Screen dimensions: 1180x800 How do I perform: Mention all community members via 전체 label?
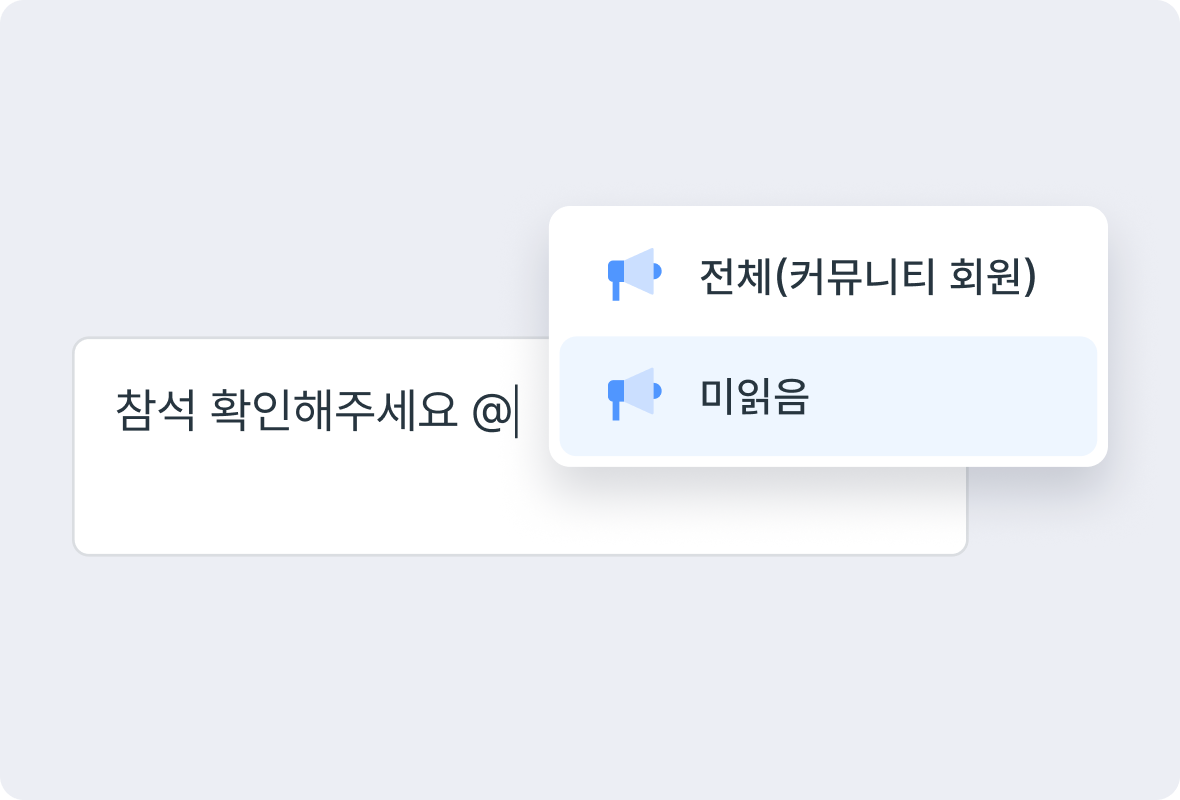point(868,276)
